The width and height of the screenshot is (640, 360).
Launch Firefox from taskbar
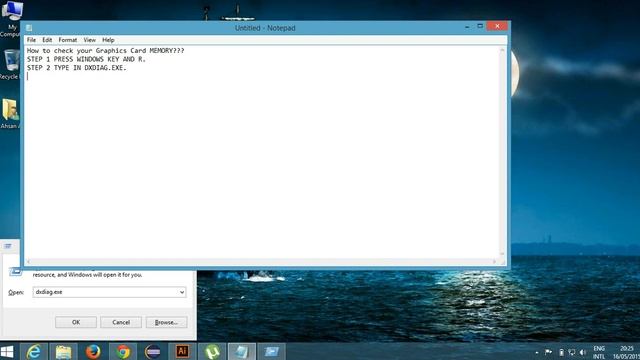pos(93,351)
